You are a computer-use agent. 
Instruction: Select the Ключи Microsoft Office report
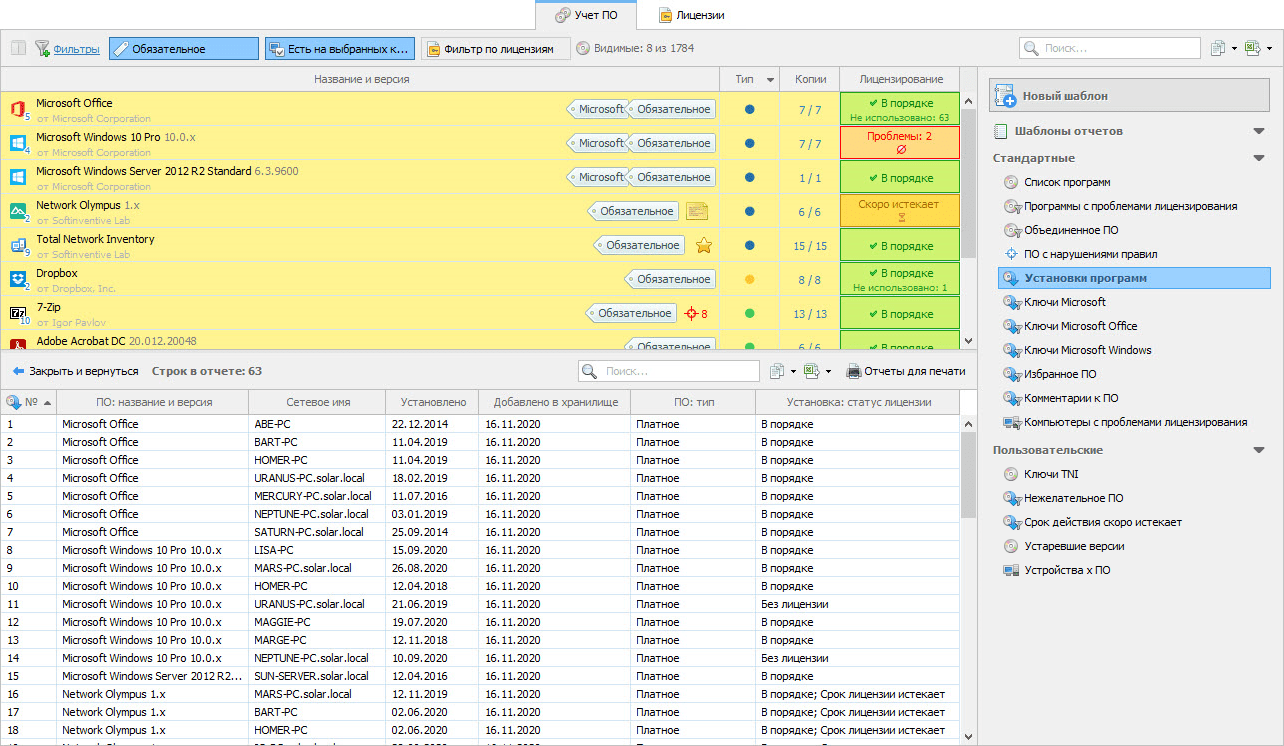coord(1070,326)
